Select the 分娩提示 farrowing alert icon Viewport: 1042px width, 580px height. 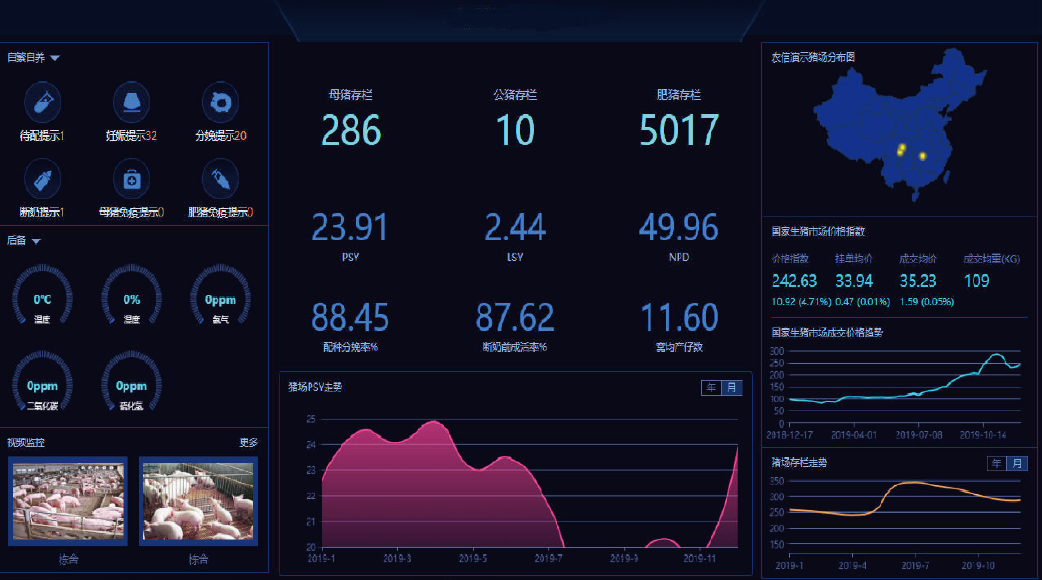tap(220, 101)
